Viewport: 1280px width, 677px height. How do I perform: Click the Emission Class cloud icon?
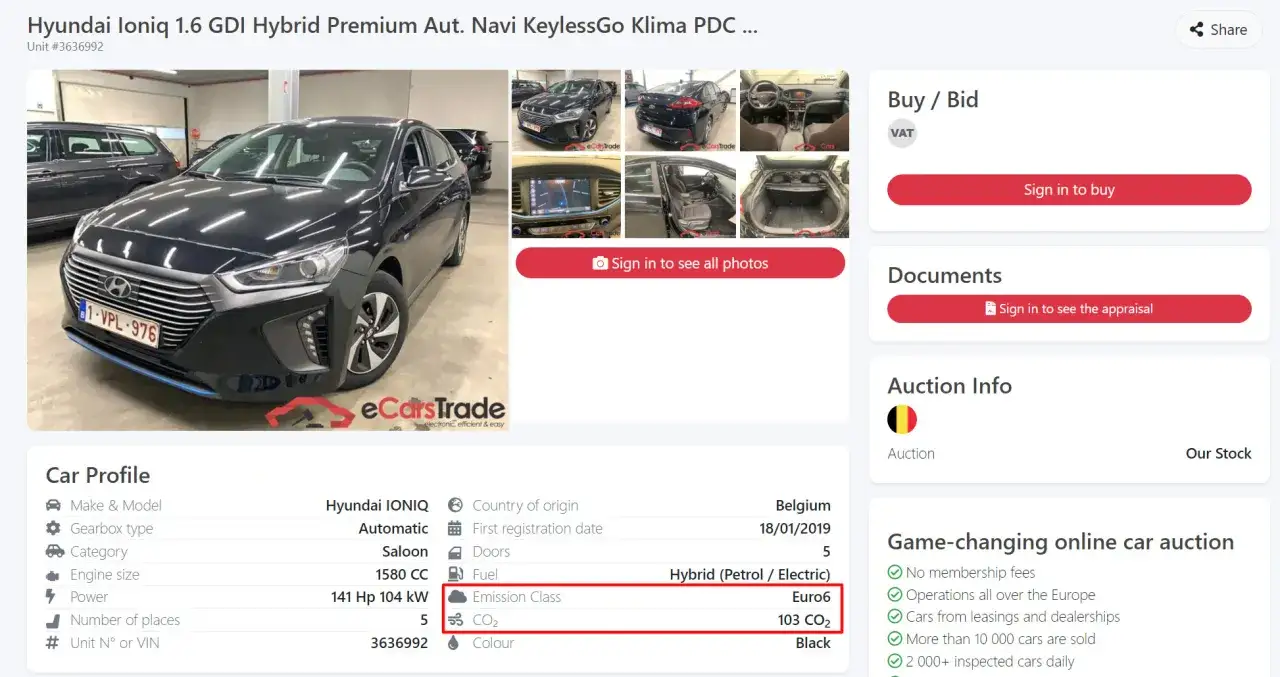tap(456, 597)
